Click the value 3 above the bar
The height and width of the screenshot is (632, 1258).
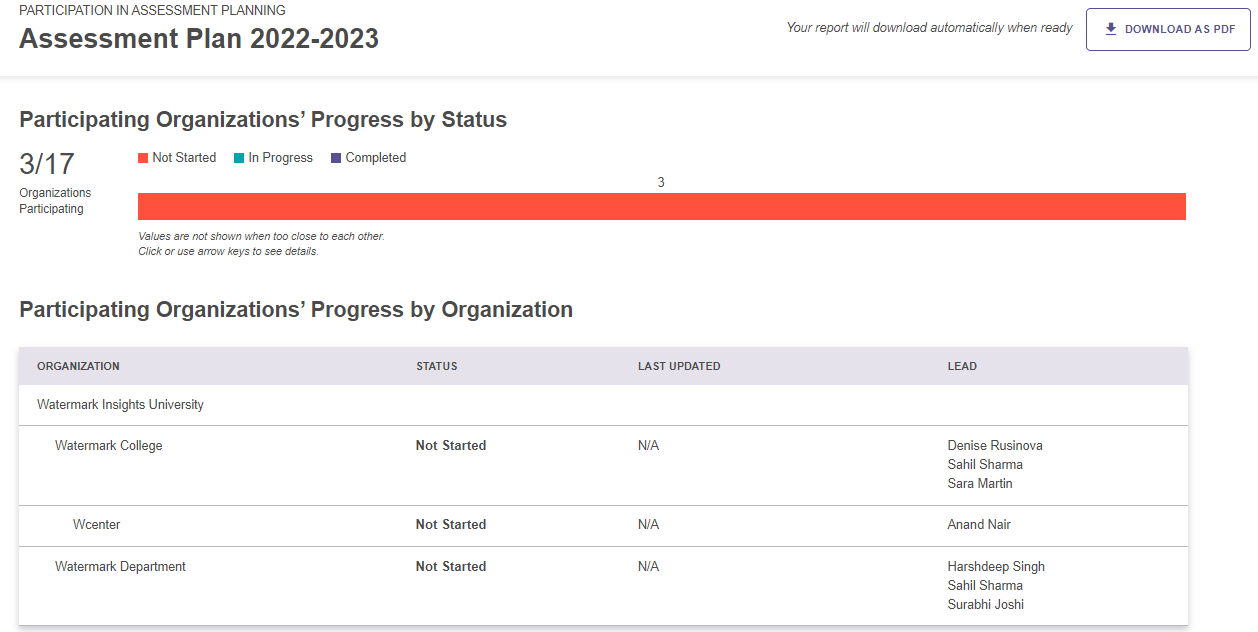point(661,183)
